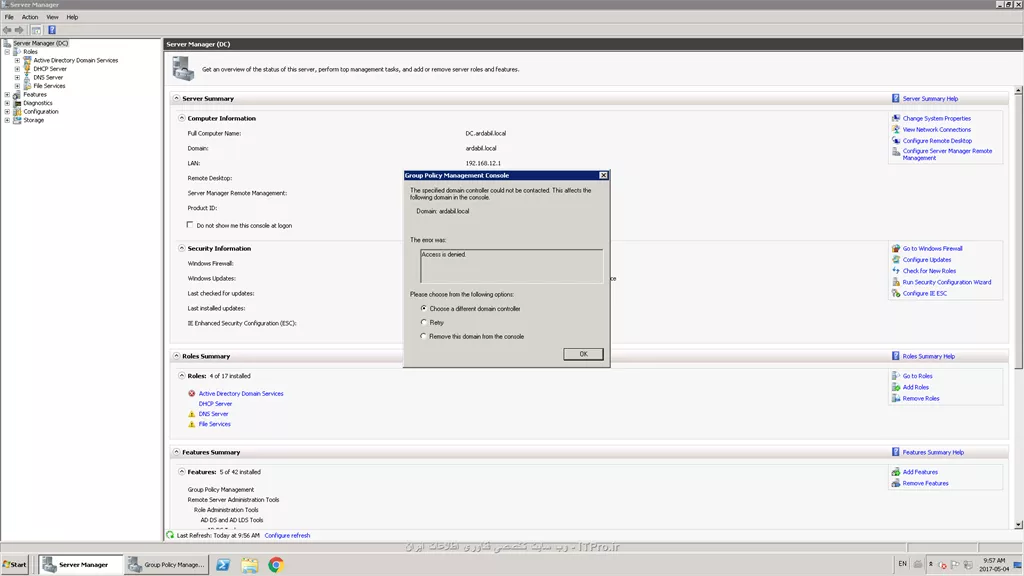The image size is (1024, 576).
Task: Click the scroll-up arrow of details pane
Action: (1018, 90)
